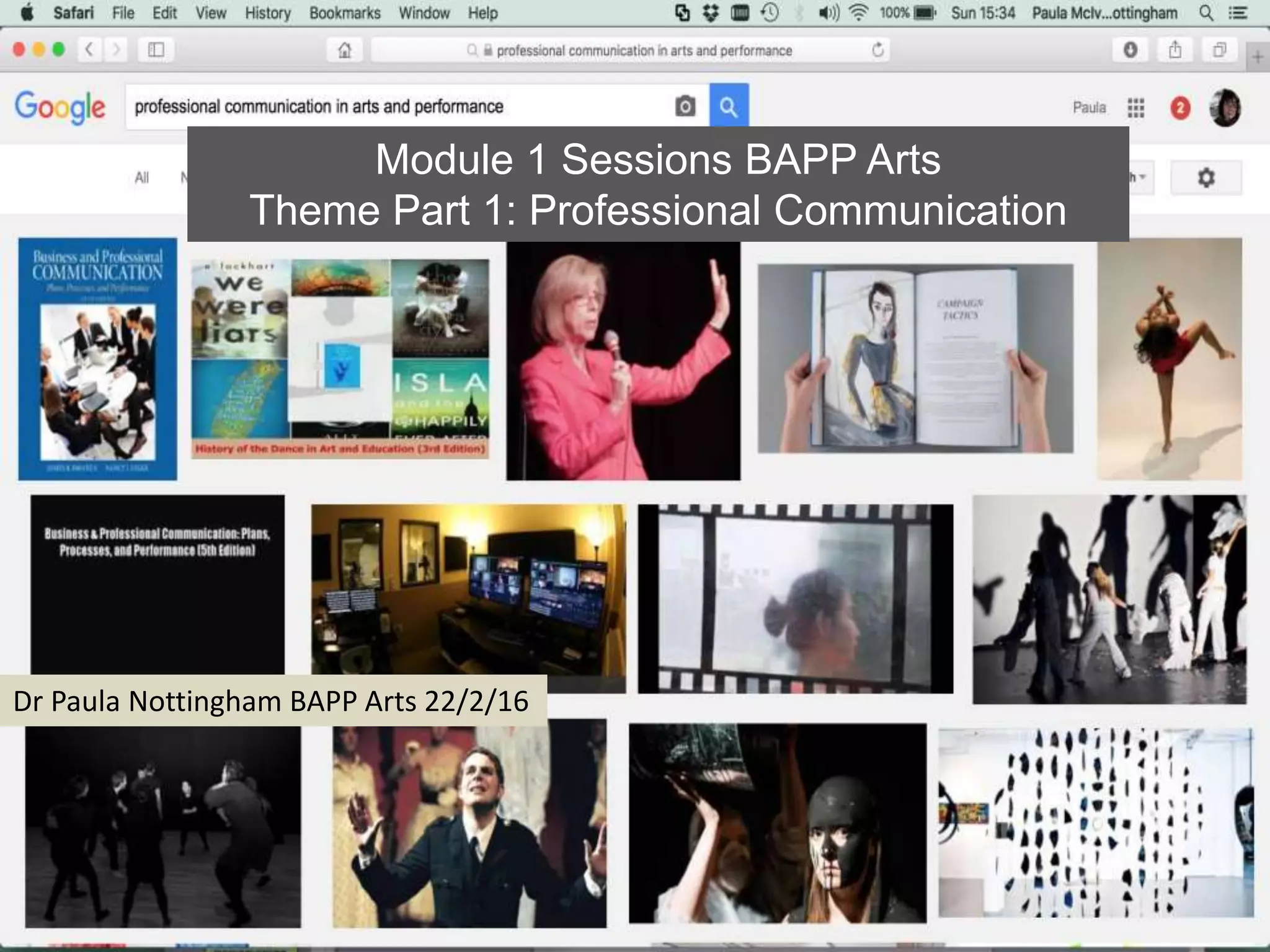This screenshot has height=952, width=1270.
Task: Click the Google logo
Action: (x=60, y=107)
